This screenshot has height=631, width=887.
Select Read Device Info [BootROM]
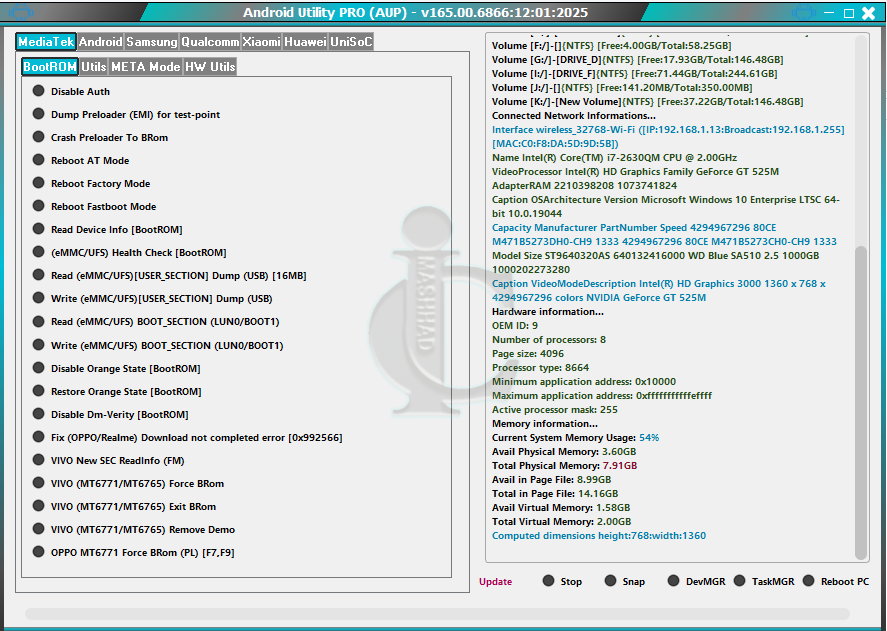[39, 229]
